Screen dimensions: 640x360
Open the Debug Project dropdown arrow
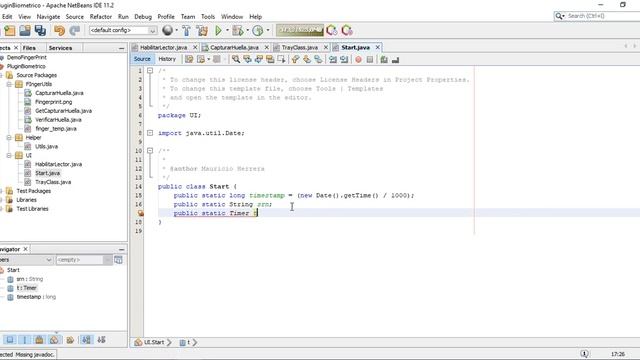coord(247,31)
